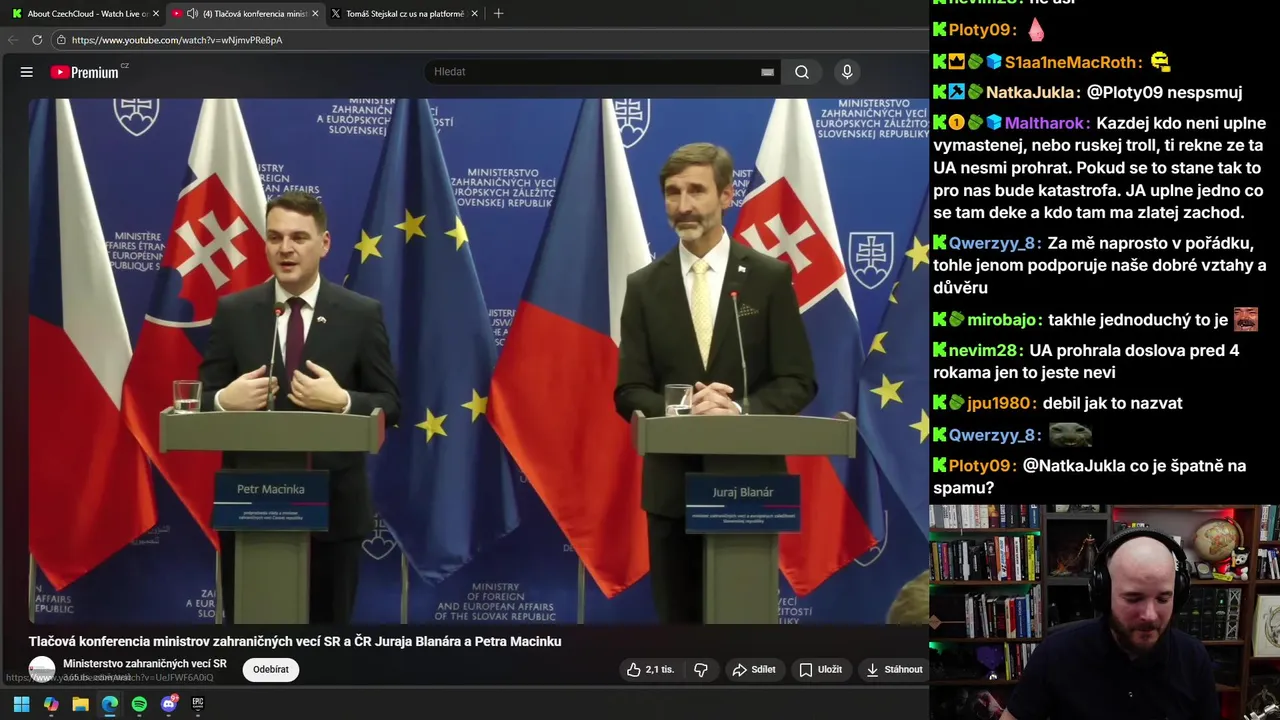
Task: Go back with browser back arrow
Action: 13,40
